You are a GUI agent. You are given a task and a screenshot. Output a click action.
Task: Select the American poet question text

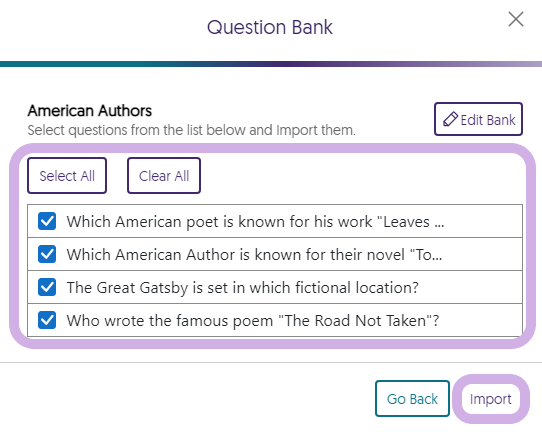tap(255, 222)
